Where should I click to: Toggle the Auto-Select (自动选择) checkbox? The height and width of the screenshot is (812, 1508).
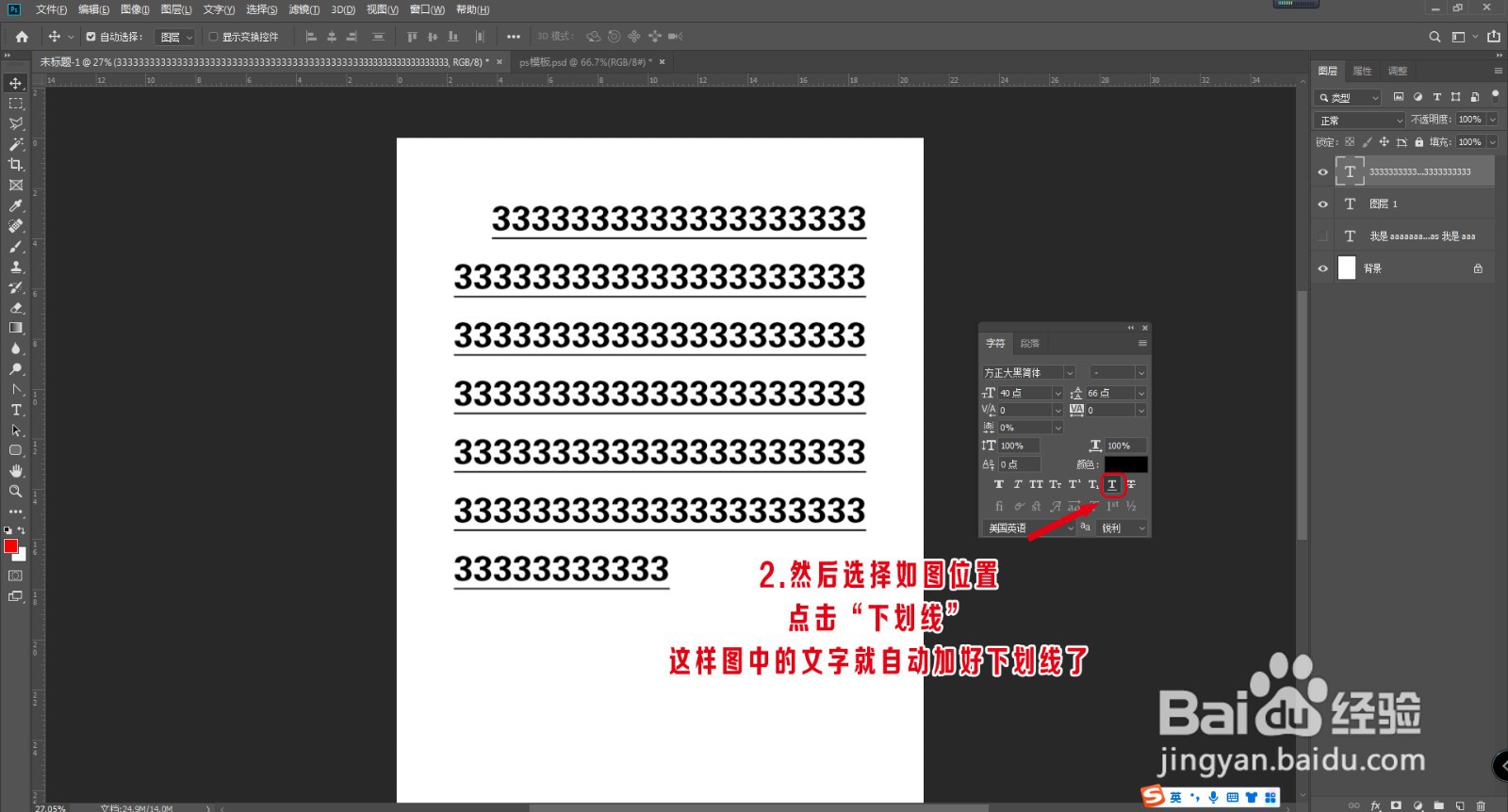90,37
